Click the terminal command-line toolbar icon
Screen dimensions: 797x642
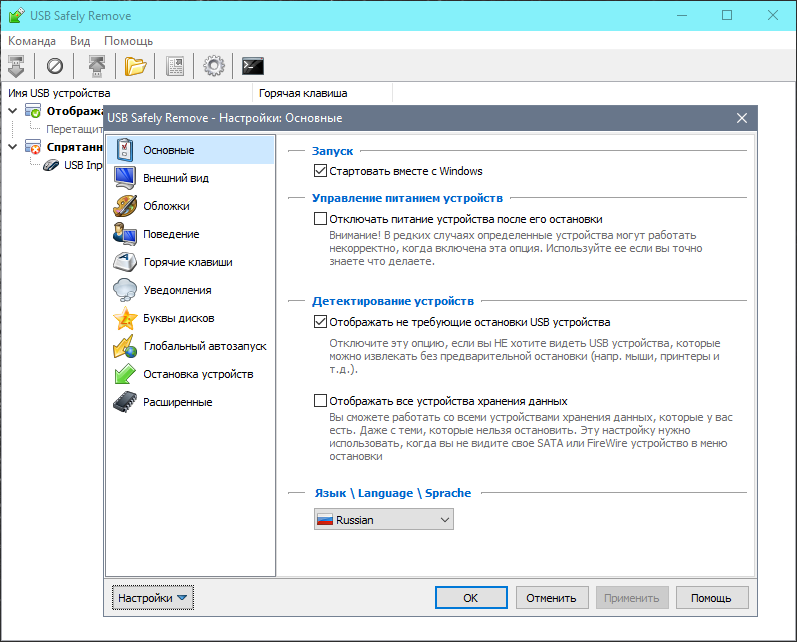(253, 66)
